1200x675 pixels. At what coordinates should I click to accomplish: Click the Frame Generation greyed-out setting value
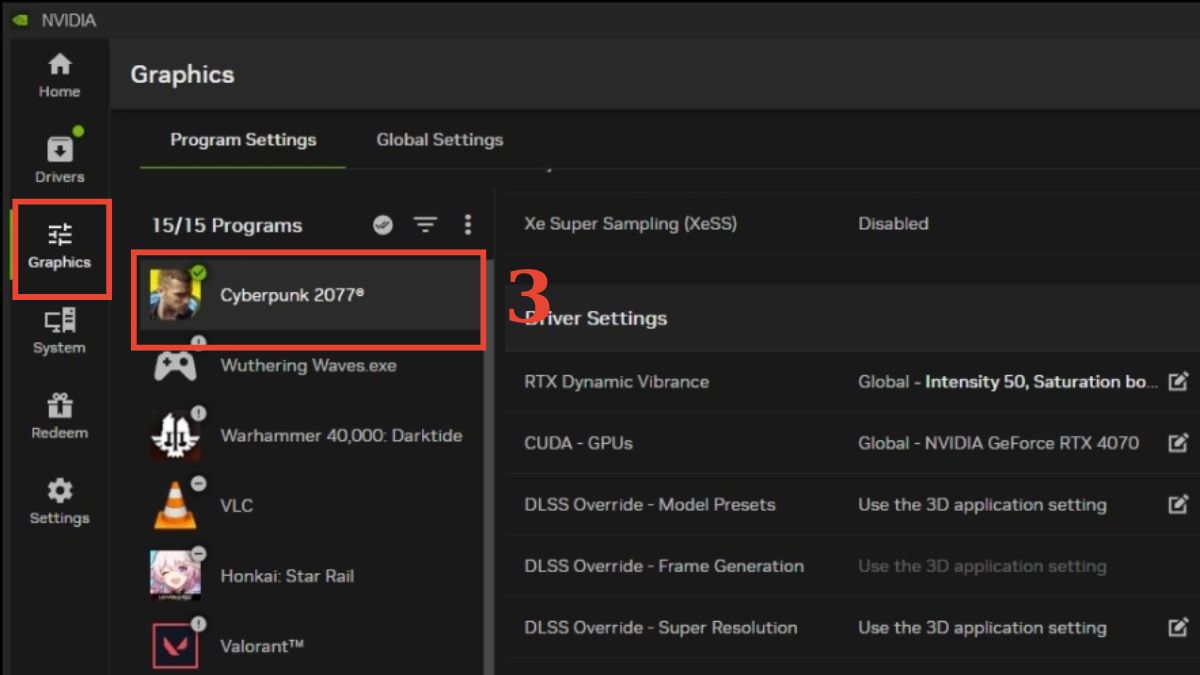point(982,566)
